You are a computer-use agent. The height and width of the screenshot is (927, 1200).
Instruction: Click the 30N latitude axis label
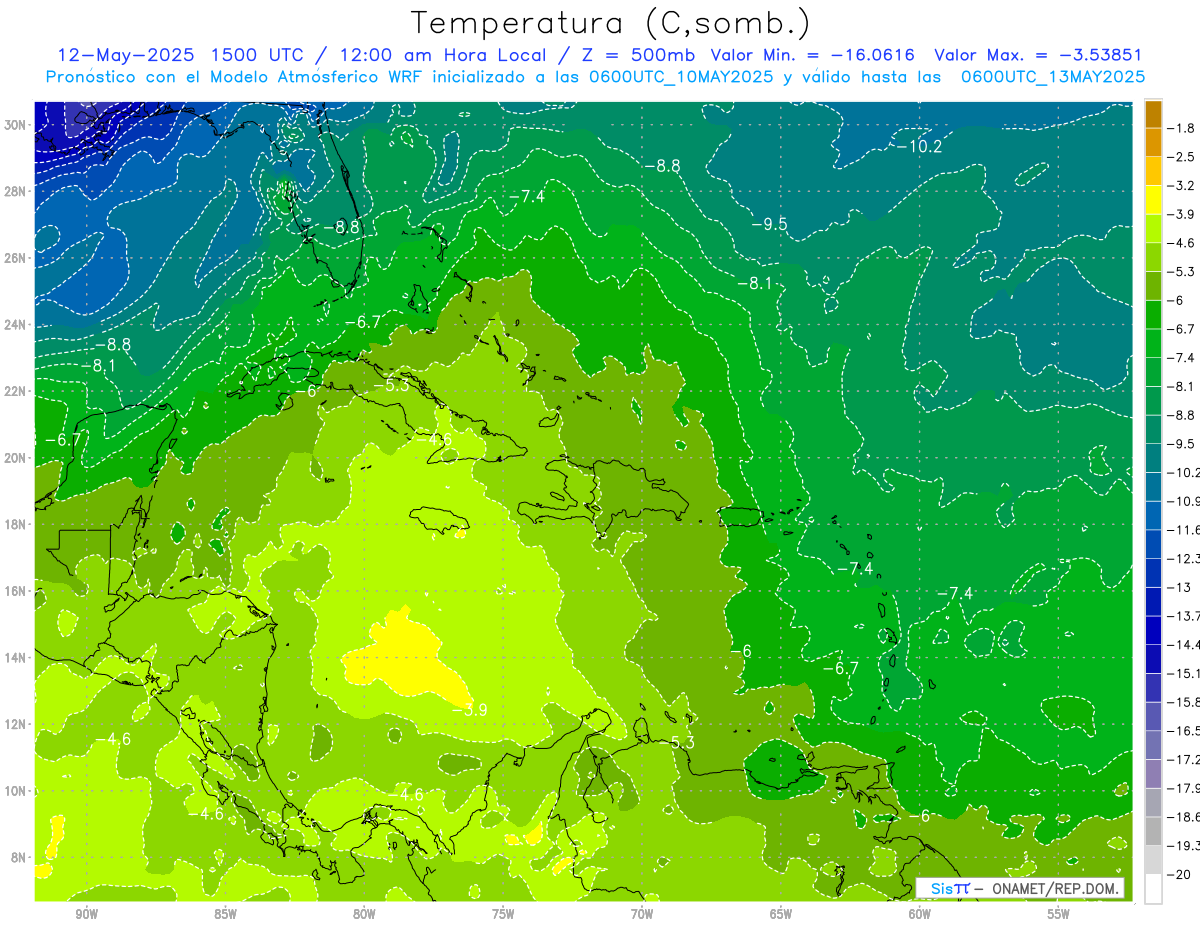tap(16, 124)
